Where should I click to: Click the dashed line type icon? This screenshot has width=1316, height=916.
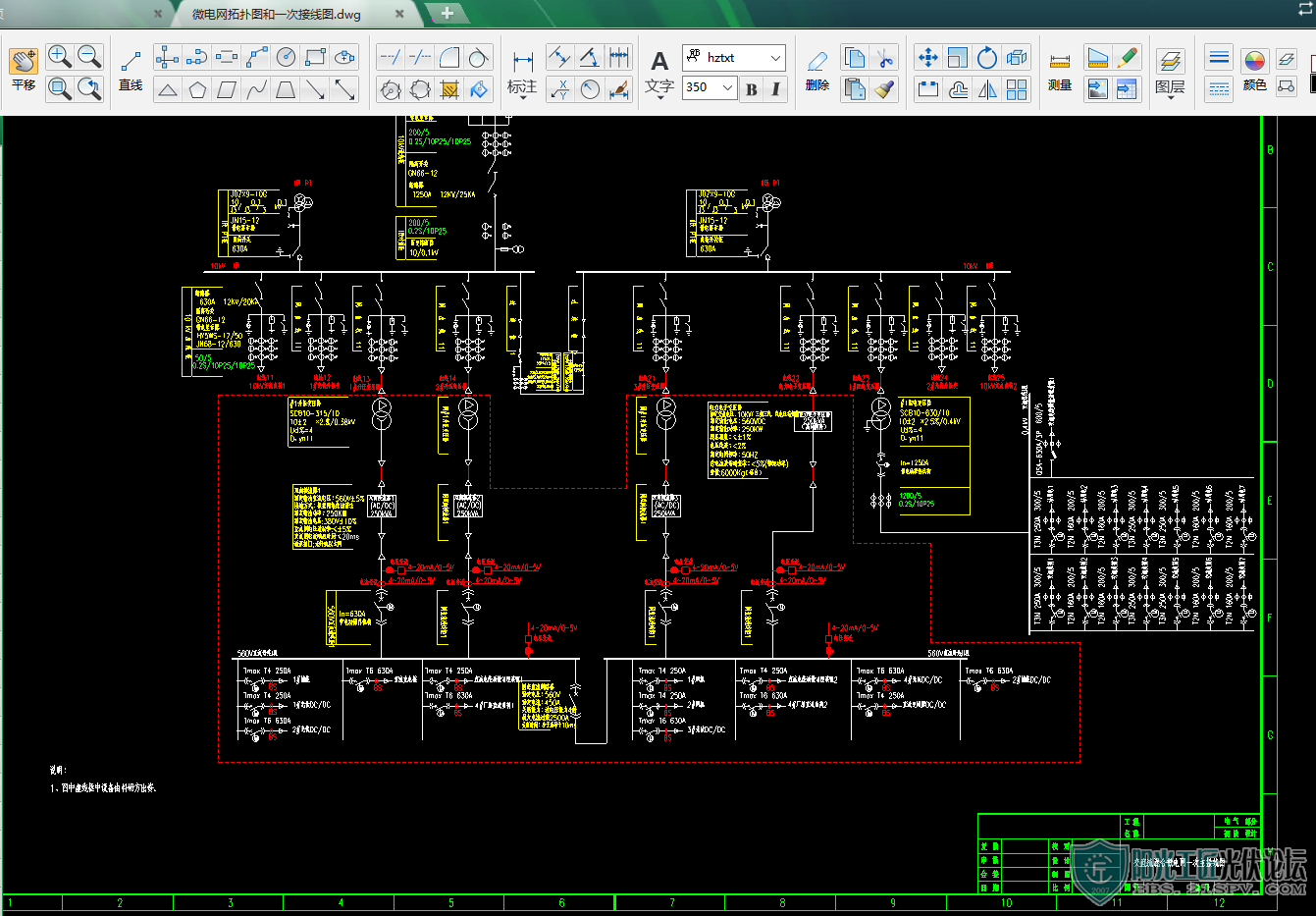click(x=1219, y=89)
